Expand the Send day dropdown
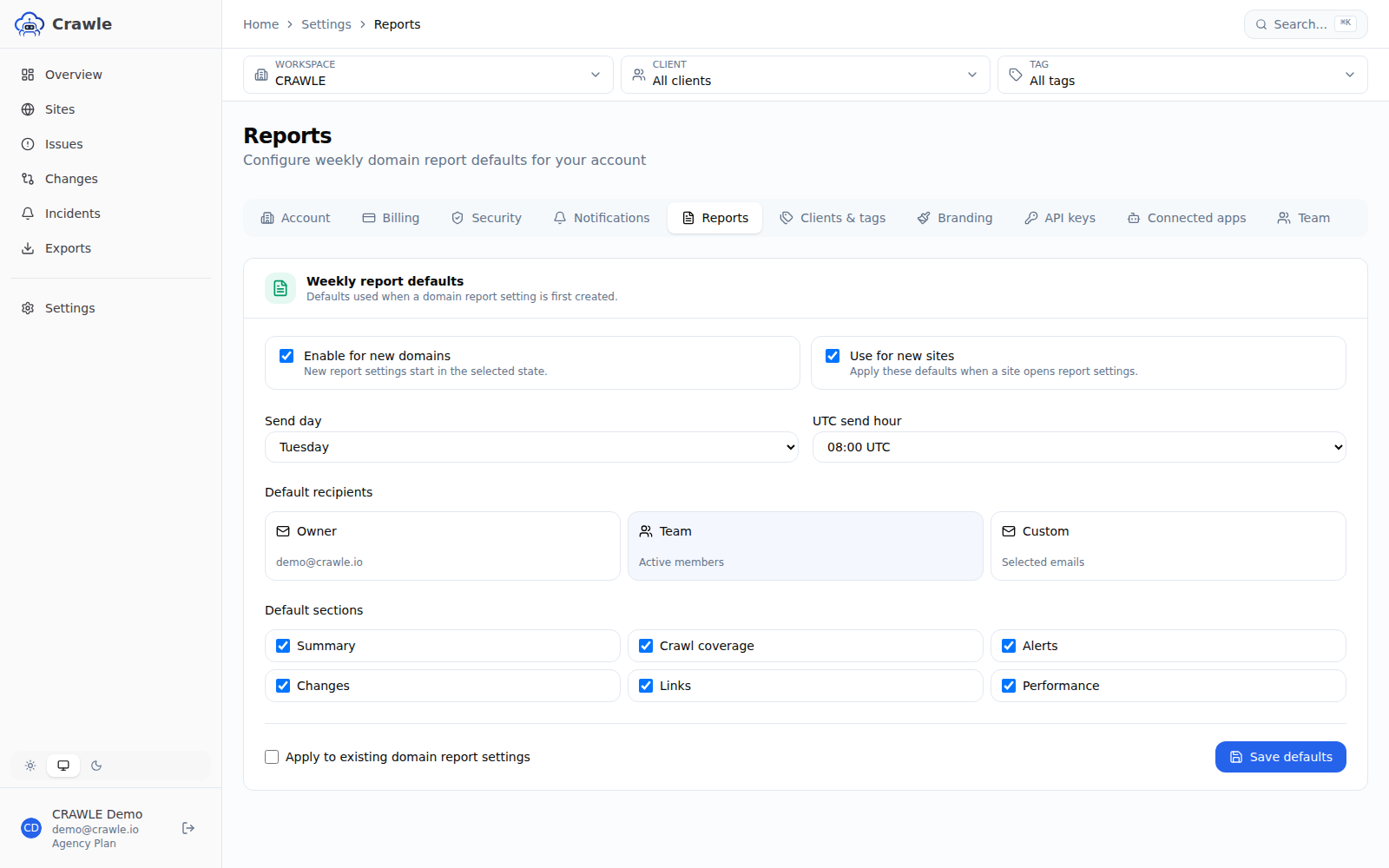Screen dimensions: 1389x868 click(x=531, y=447)
